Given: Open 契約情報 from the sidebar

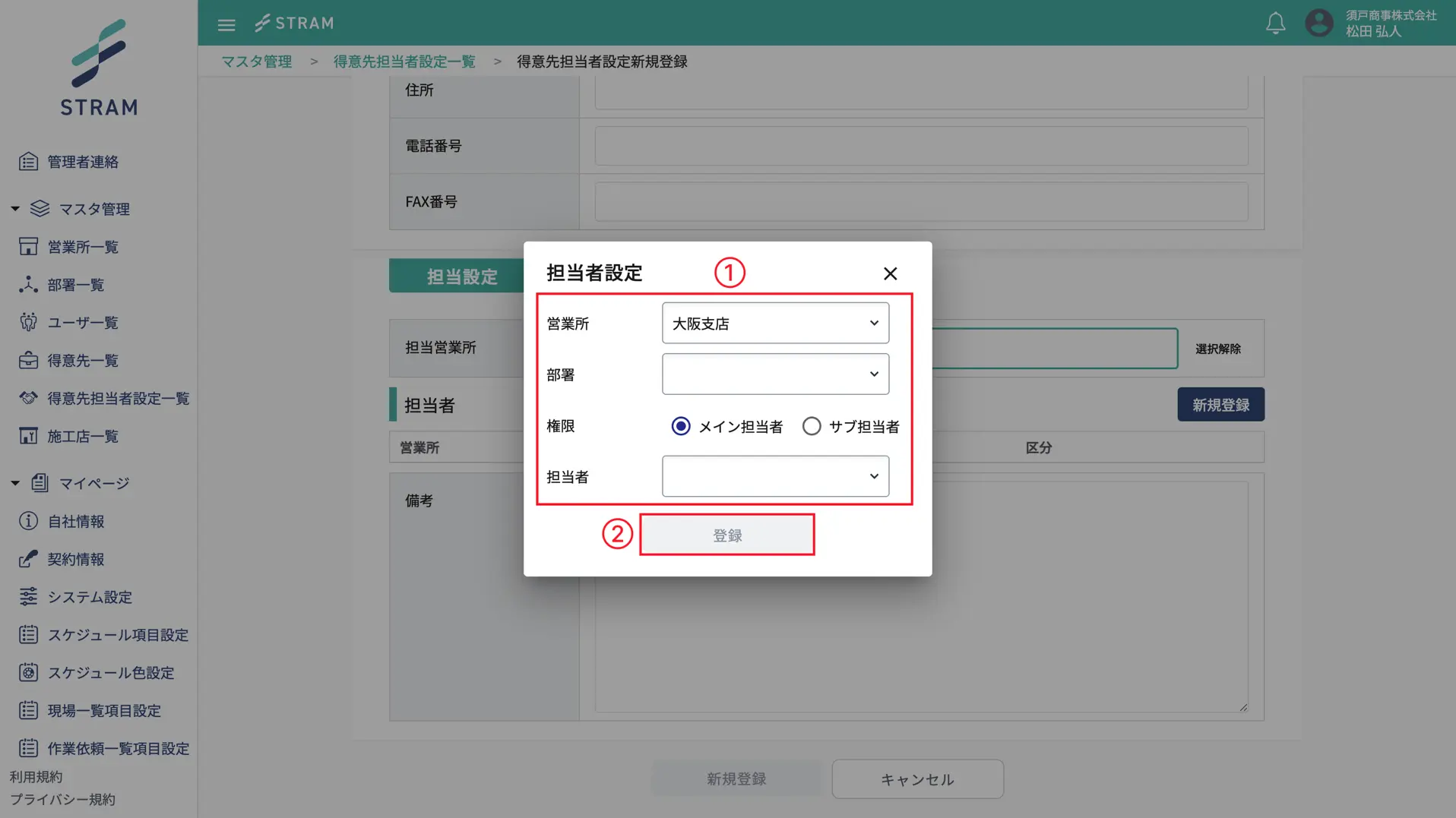Looking at the screenshot, I should coord(75,560).
